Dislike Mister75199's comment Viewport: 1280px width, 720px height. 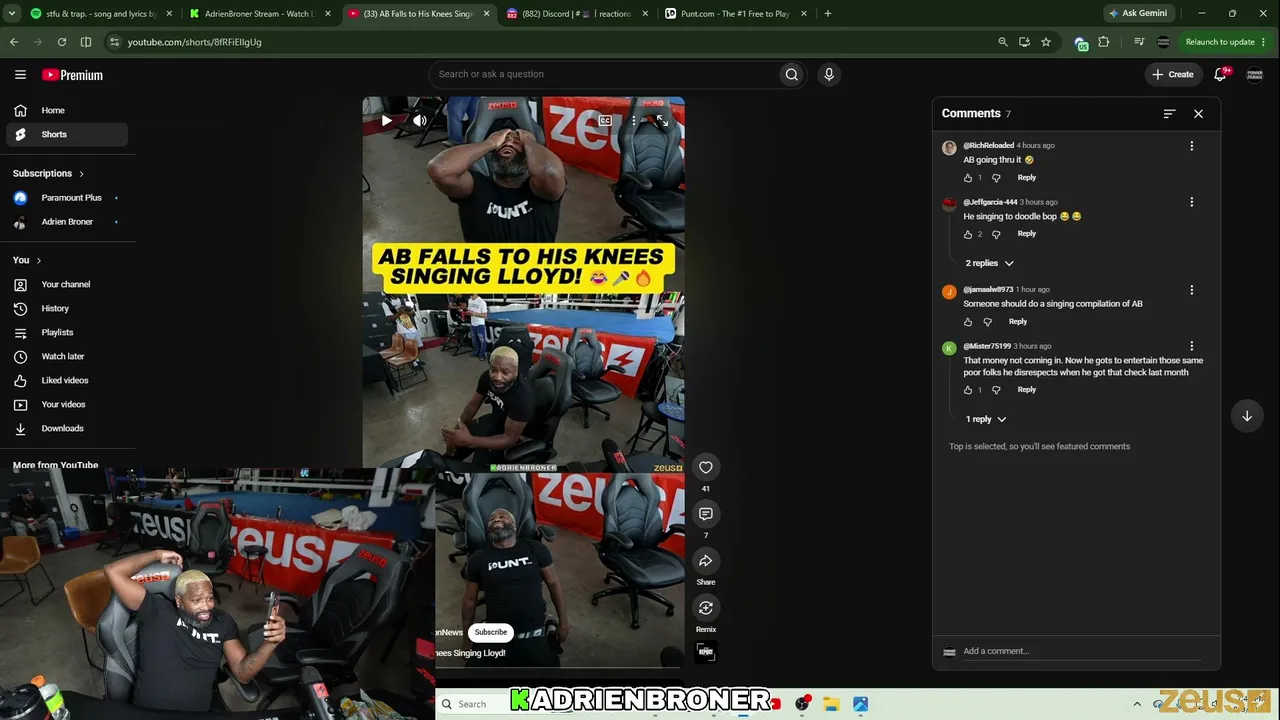(996, 390)
